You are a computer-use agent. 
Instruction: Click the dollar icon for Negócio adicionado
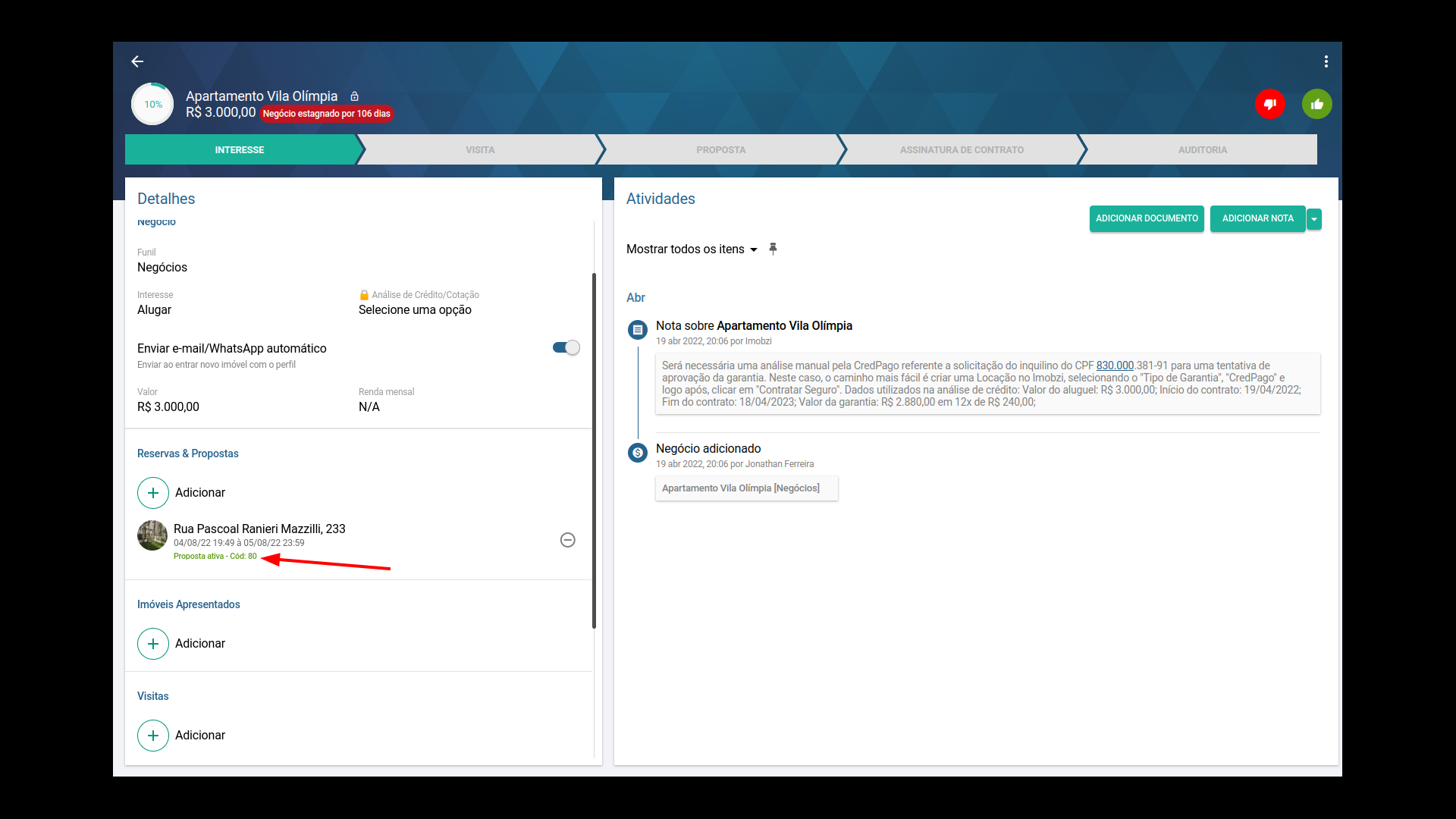(x=638, y=453)
